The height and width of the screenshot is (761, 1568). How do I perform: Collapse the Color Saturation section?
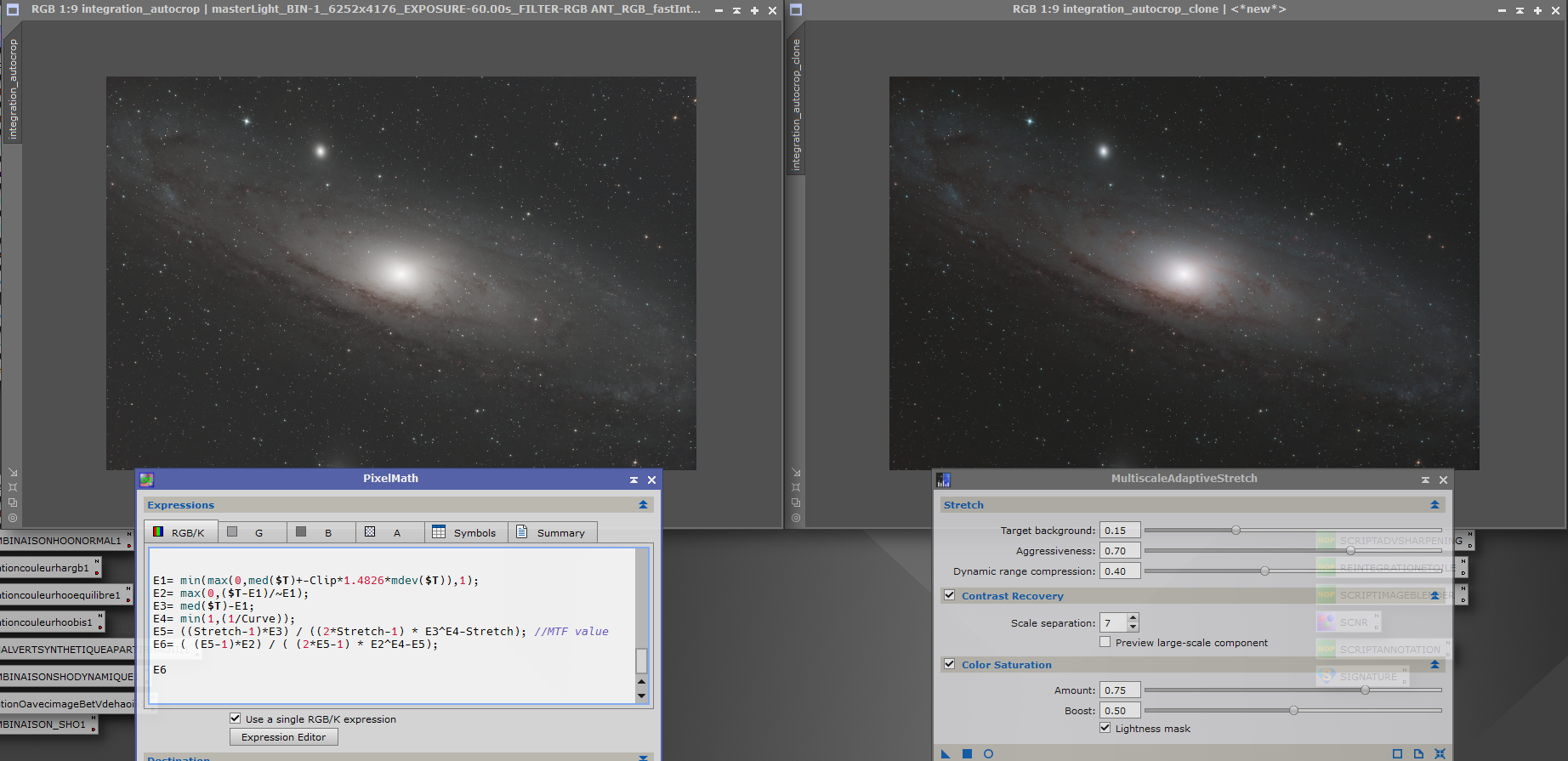tap(1434, 665)
